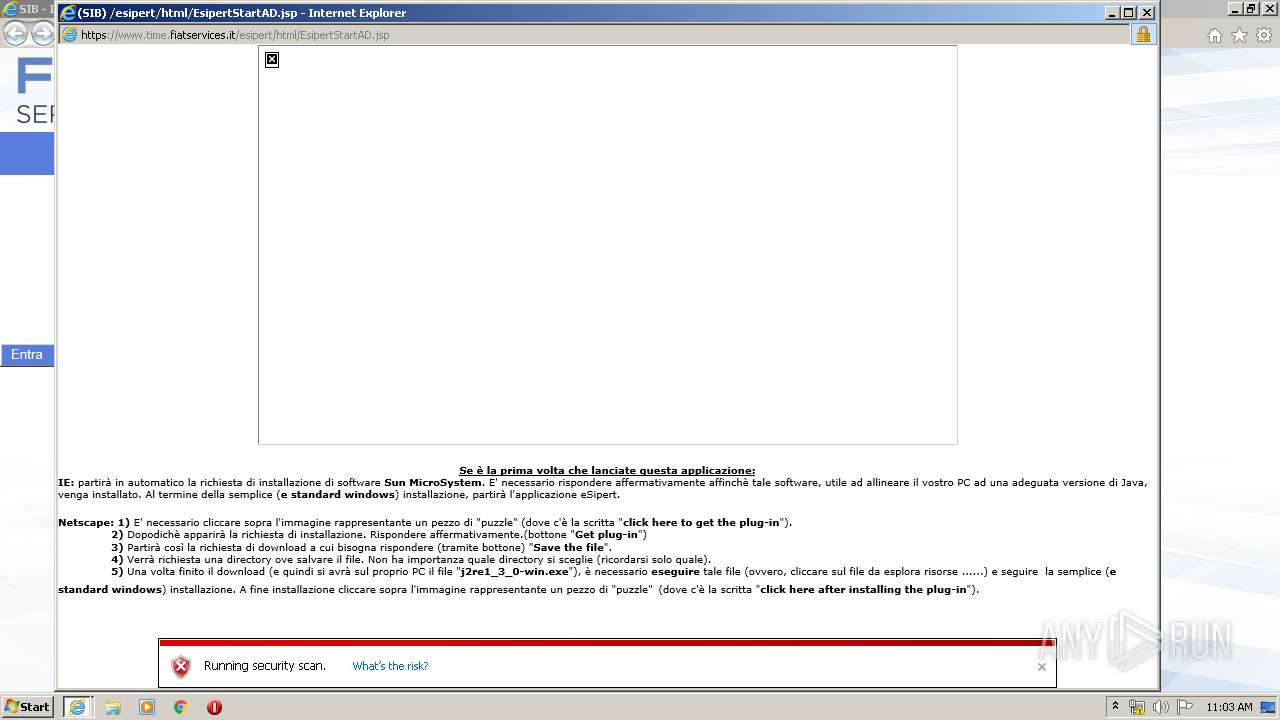Viewport: 1280px width, 720px height.
Task: Click 'click here after installing the plug-in' text
Action: [863, 589]
